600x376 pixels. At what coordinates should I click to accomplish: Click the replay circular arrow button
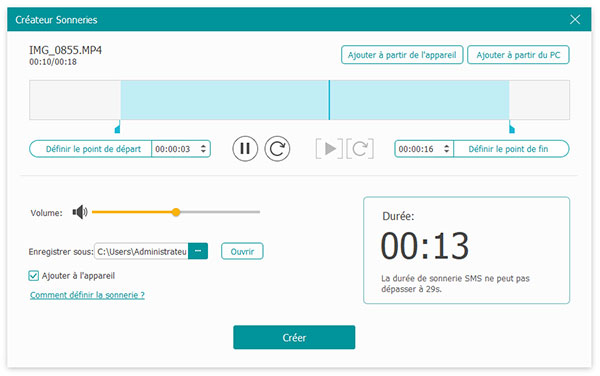277,149
